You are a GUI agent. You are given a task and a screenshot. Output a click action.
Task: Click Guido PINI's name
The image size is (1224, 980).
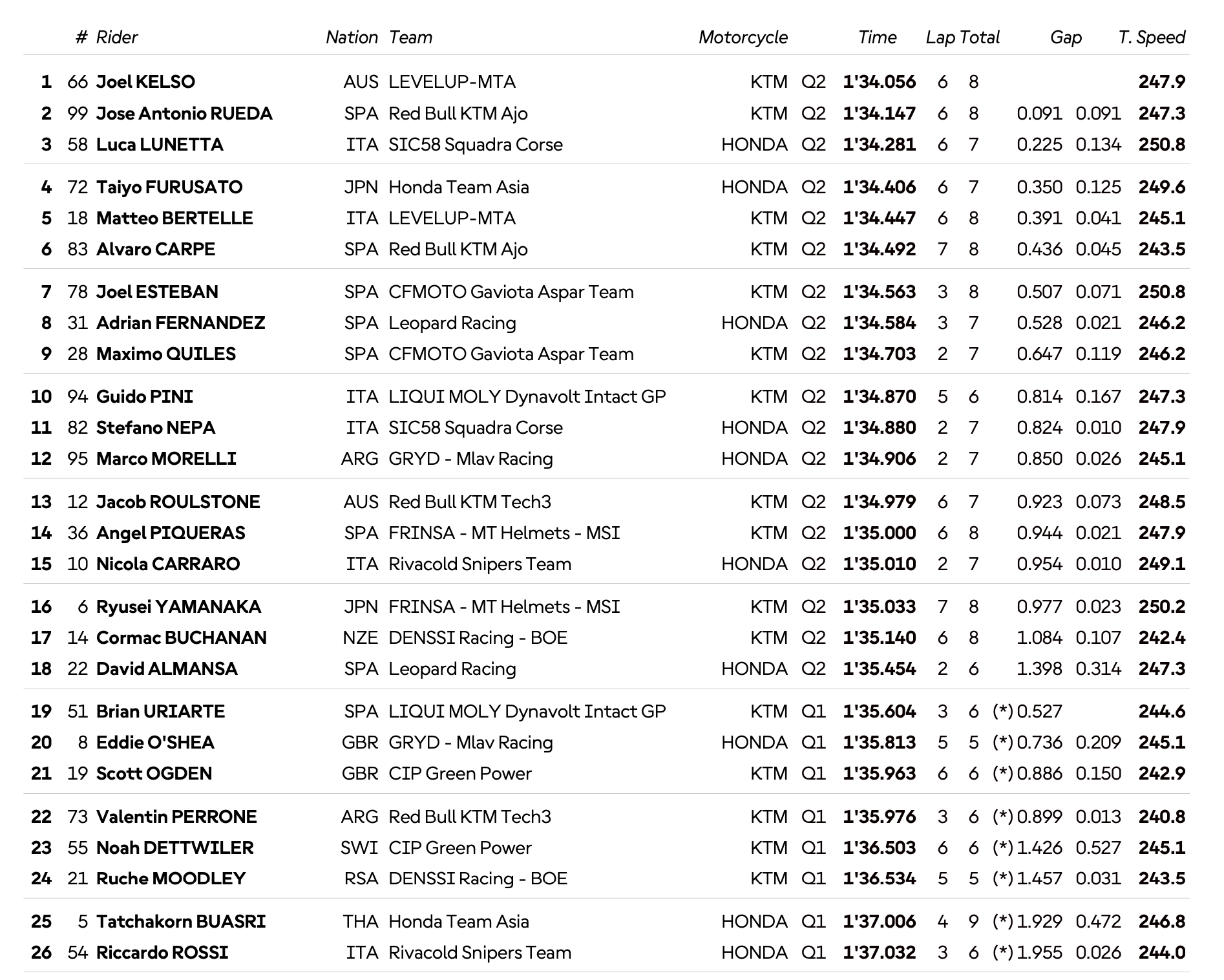coord(145,397)
